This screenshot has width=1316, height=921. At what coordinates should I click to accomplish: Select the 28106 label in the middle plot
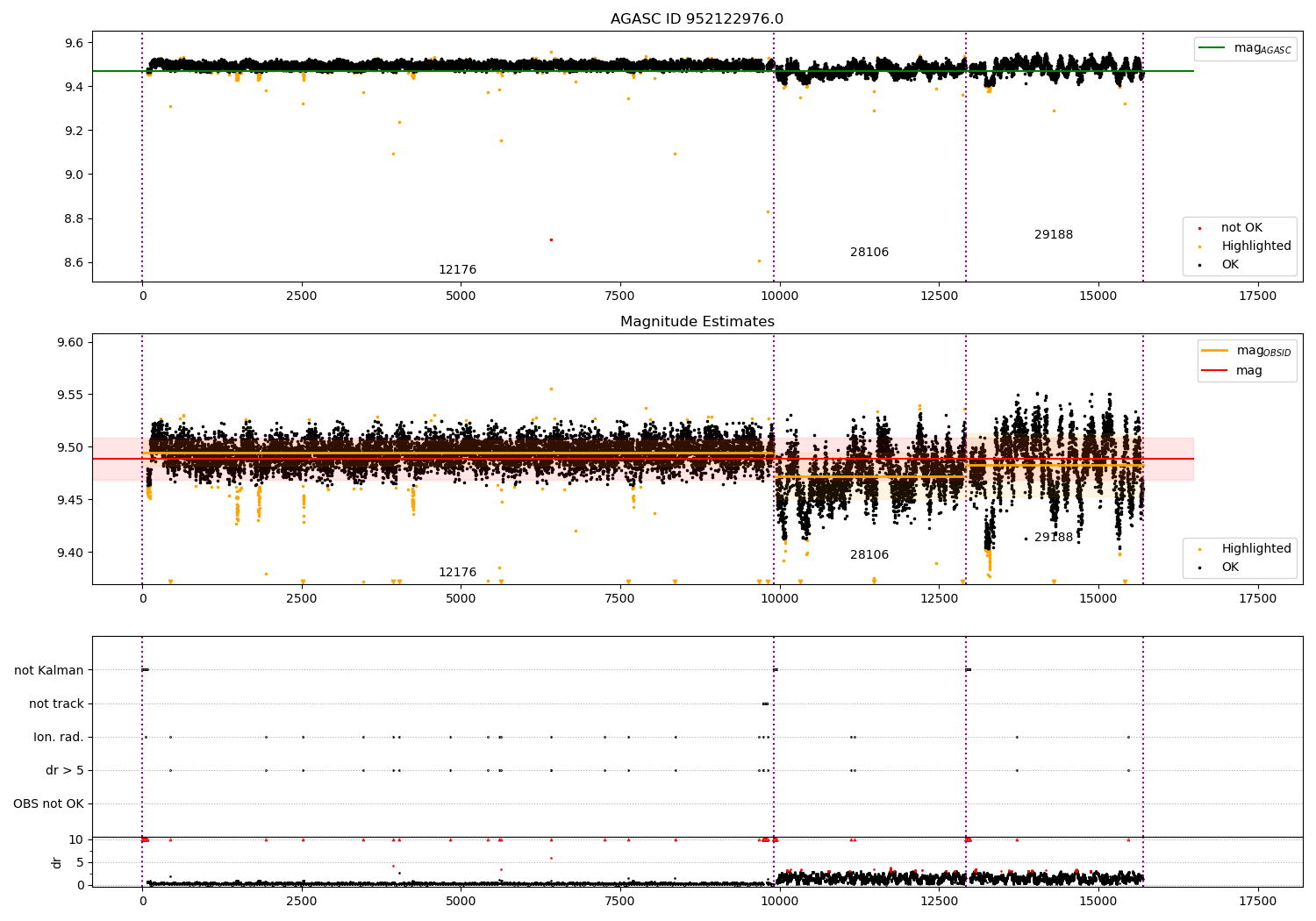coord(869,555)
